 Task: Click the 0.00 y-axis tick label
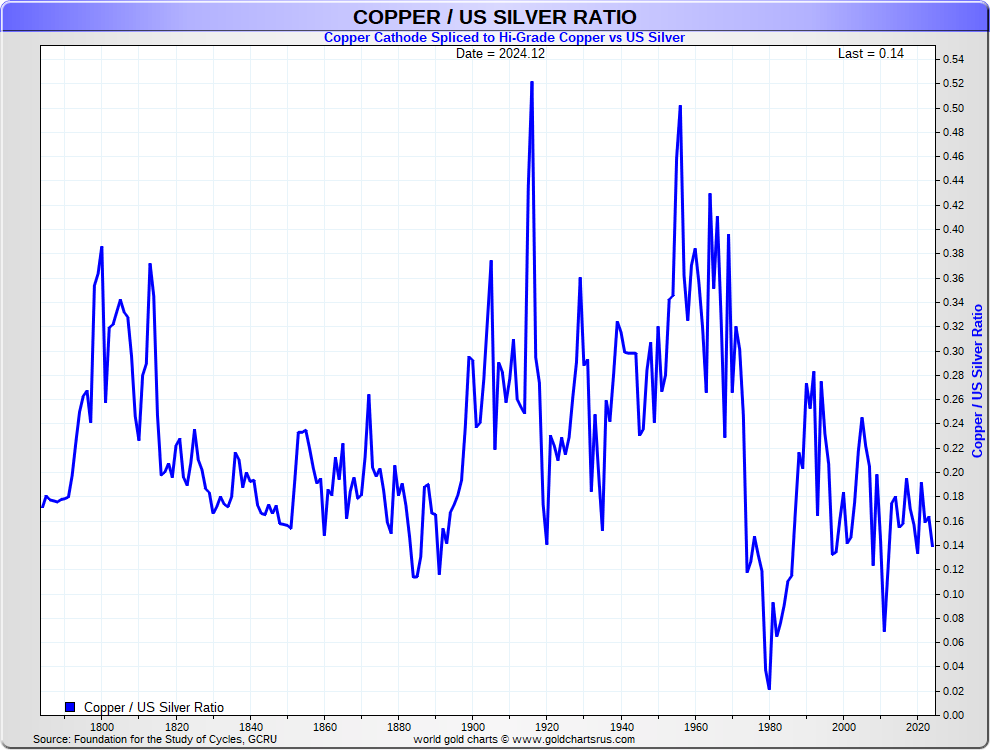[952, 715]
